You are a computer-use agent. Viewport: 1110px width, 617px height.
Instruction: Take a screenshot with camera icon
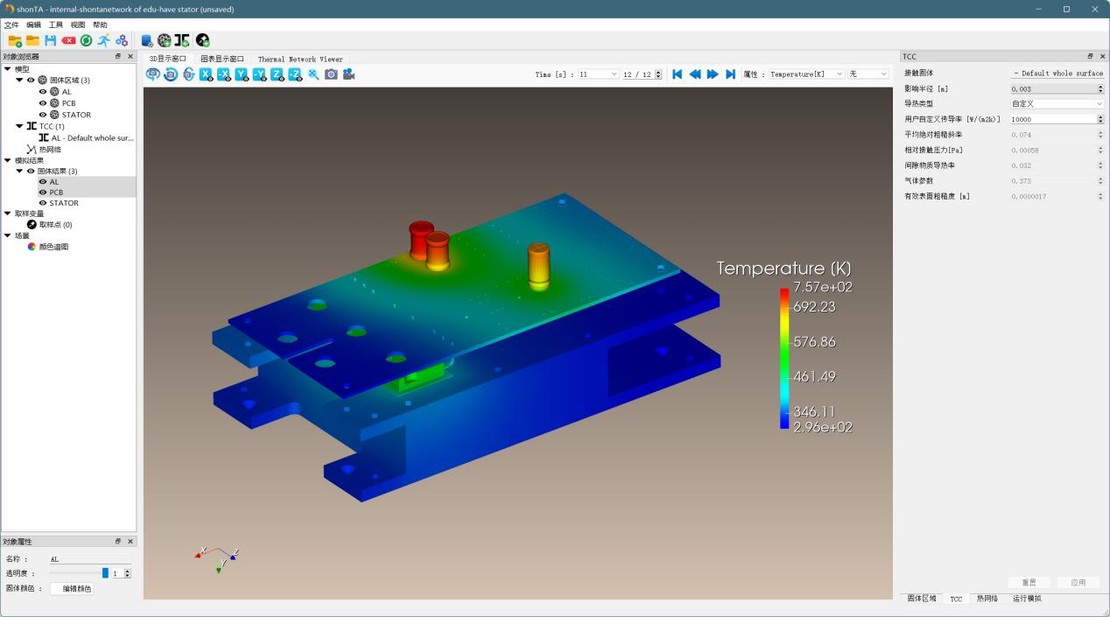click(331, 74)
